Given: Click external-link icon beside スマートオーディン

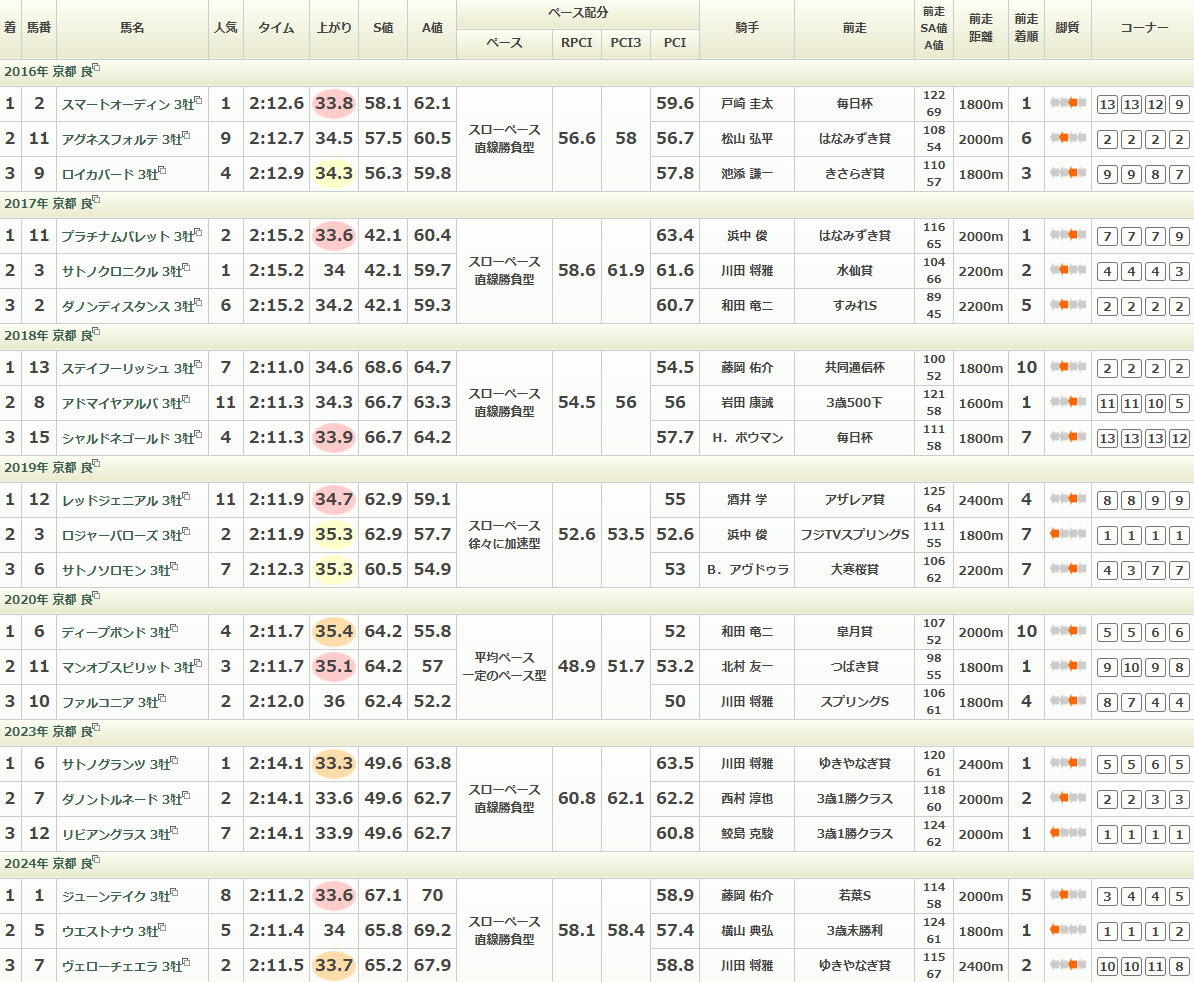Looking at the screenshot, I should pyautogui.click(x=198, y=101).
